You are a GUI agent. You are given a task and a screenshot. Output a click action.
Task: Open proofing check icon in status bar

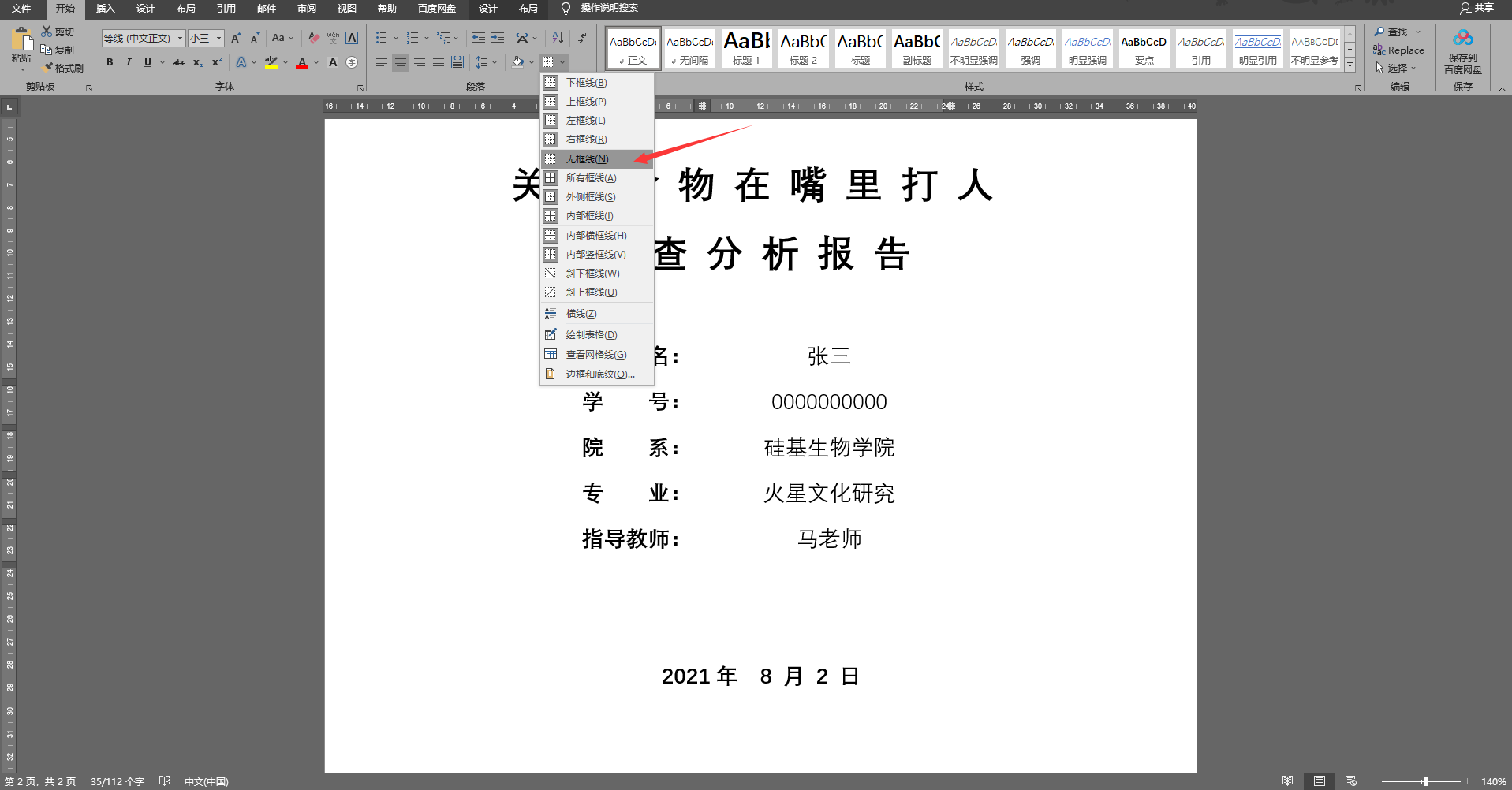point(164,781)
